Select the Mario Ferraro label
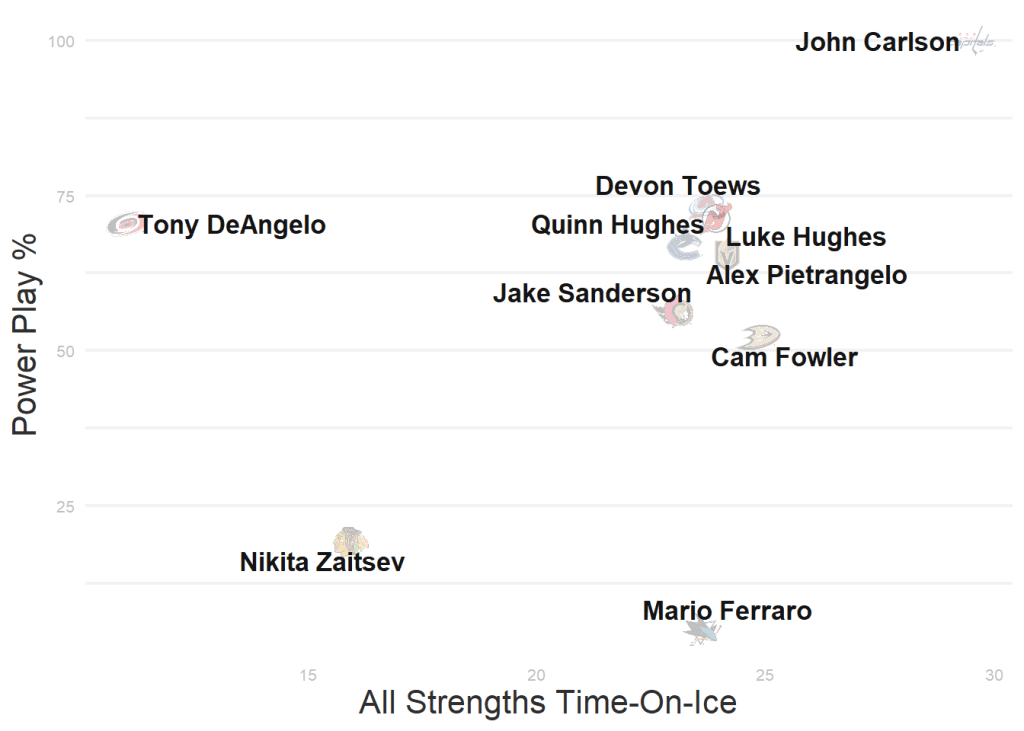The width and height of the screenshot is (1024, 731). click(727, 610)
